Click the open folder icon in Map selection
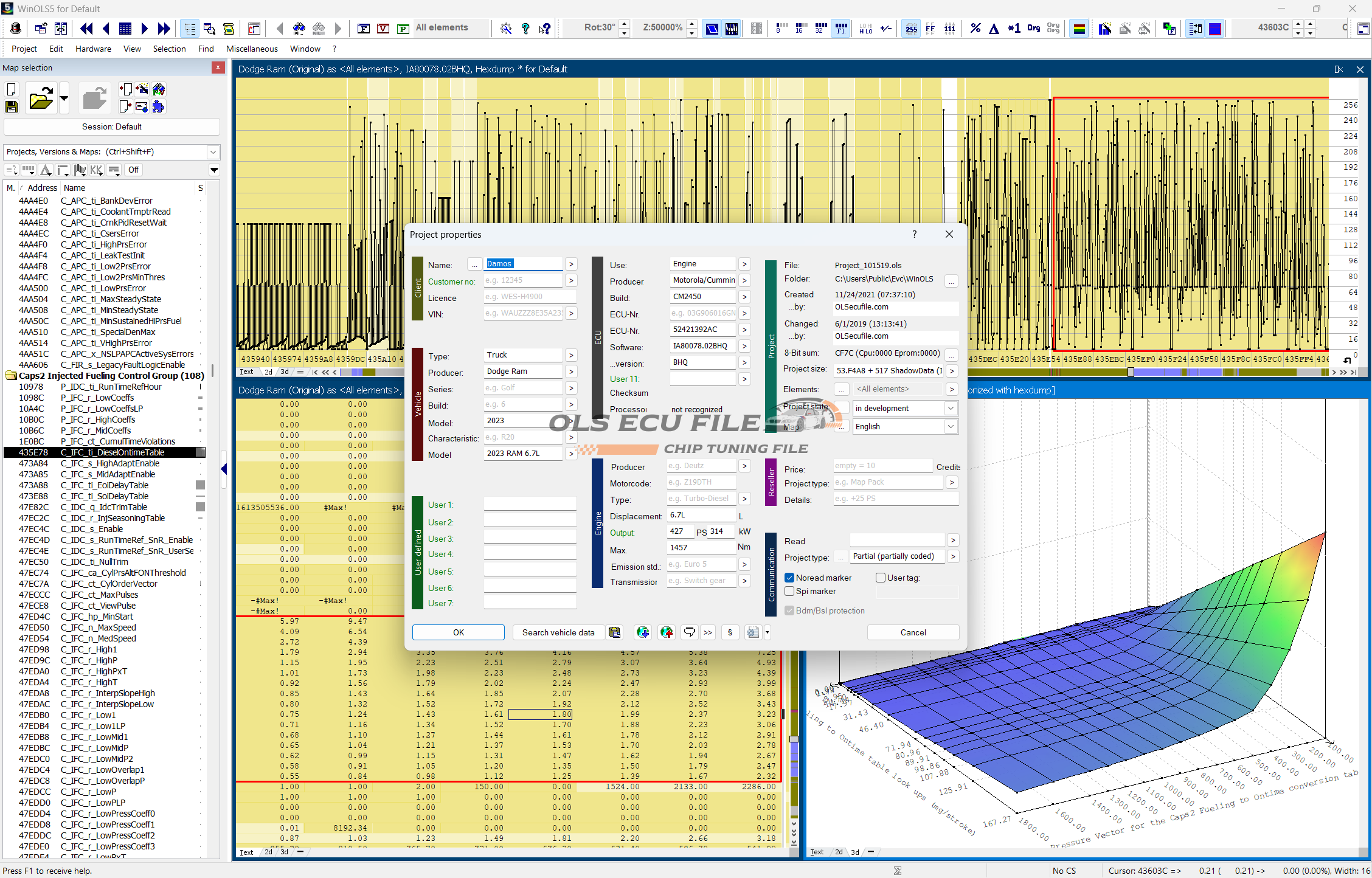Viewport: 1372px width, 878px height. [41, 99]
